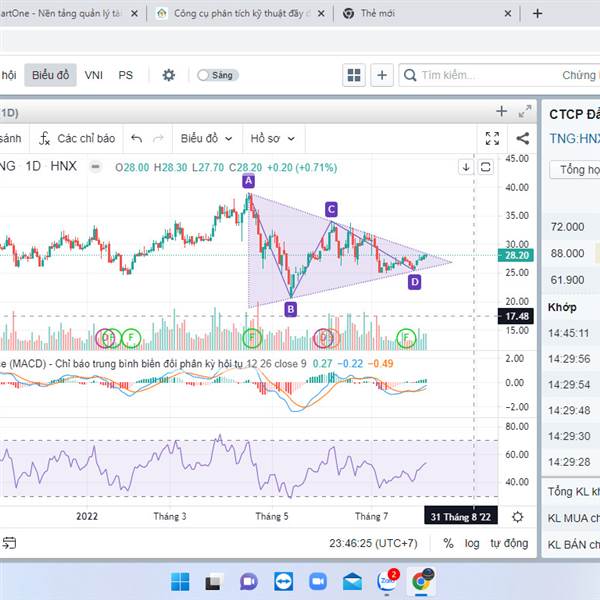Click the undo arrow
Screen dimensions: 600x600
tap(136, 138)
